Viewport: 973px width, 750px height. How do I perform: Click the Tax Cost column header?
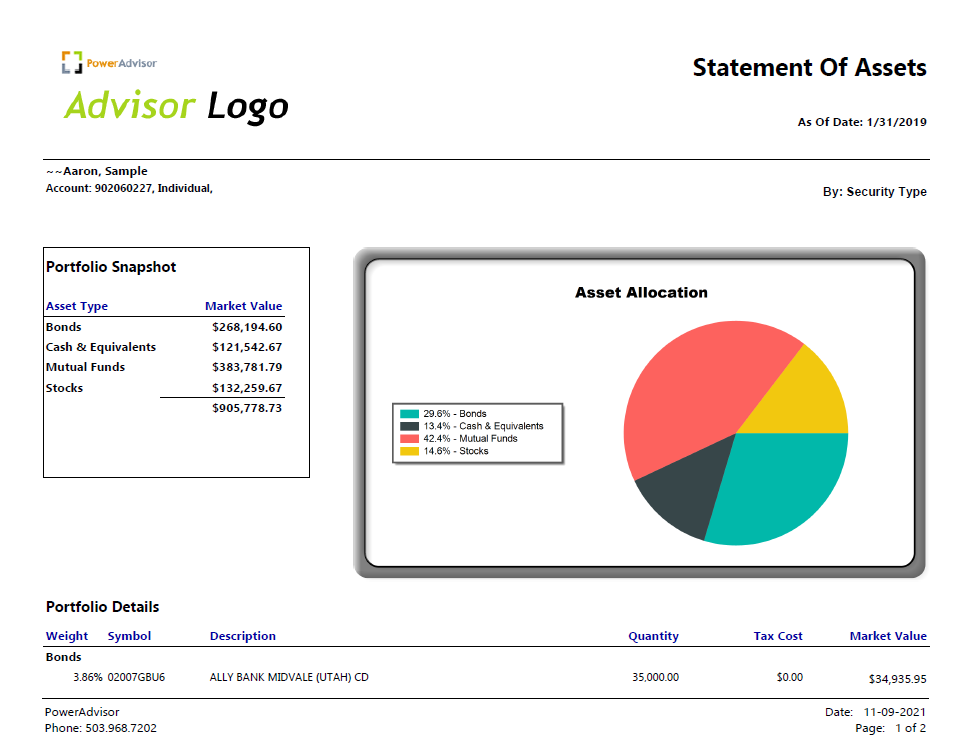tap(778, 636)
